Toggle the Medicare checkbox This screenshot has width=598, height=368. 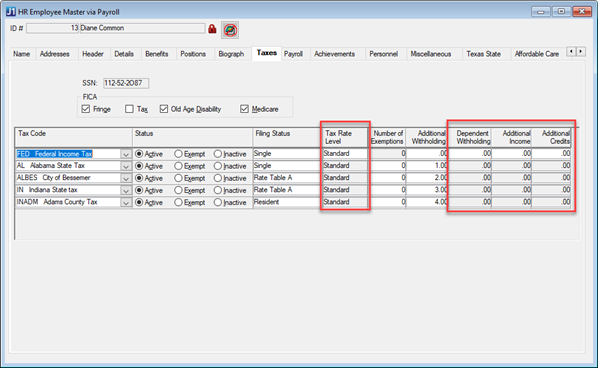click(x=244, y=109)
